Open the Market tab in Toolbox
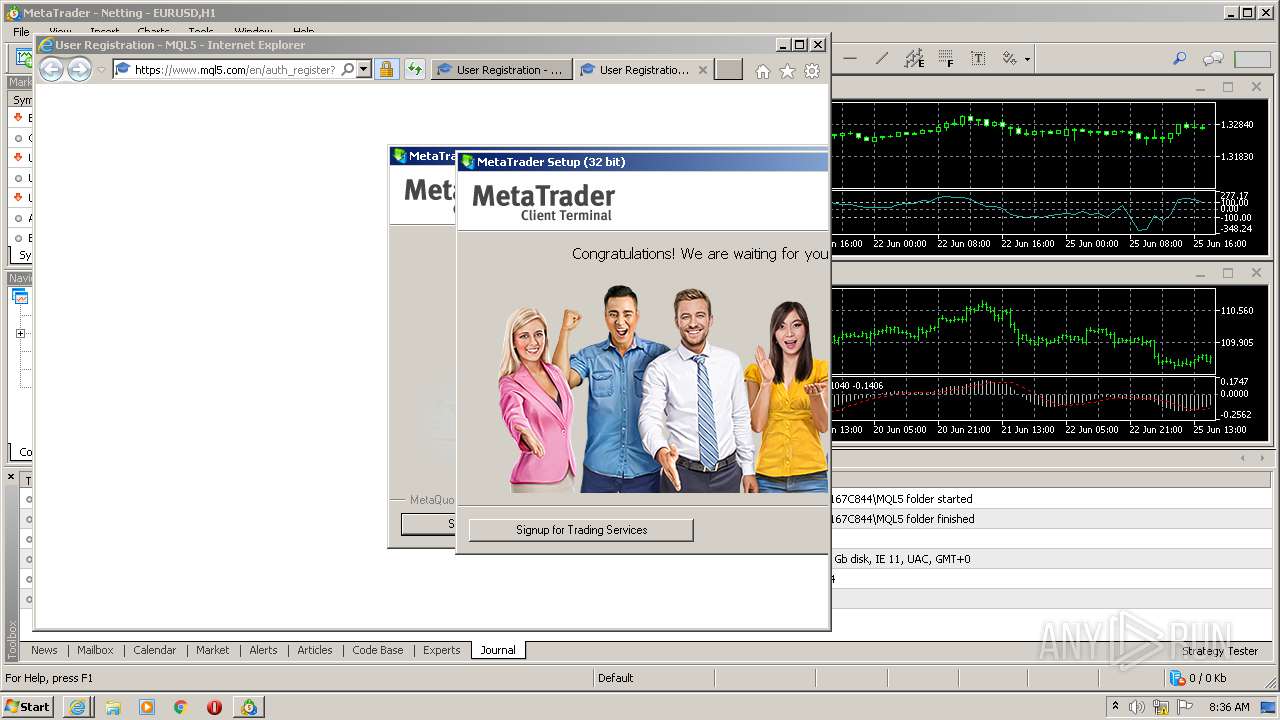The height and width of the screenshot is (720, 1280). pos(213,650)
